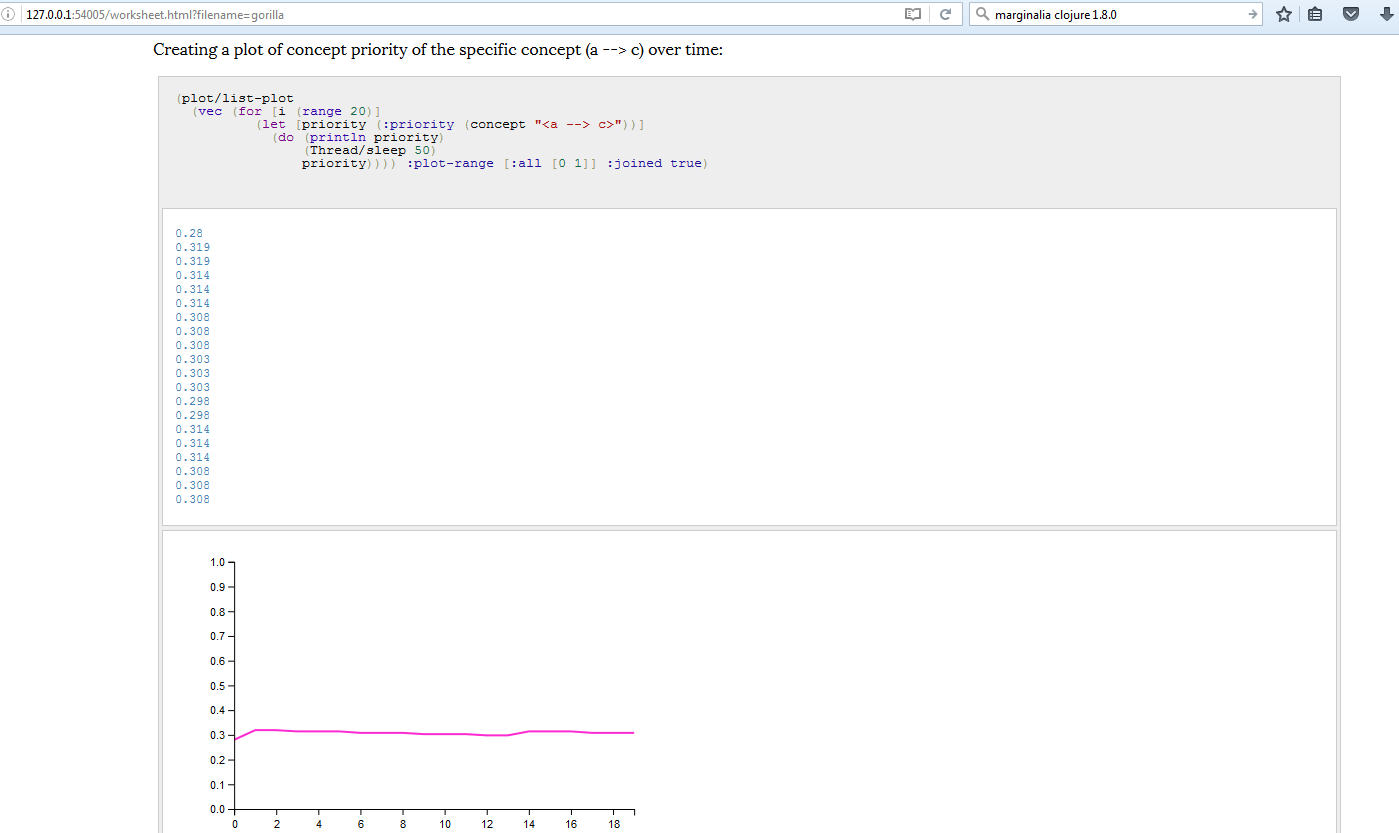Image resolution: width=1399 pixels, height=833 pixels.
Task: Bookmark this page with the star icon
Action: pyautogui.click(x=1284, y=15)
